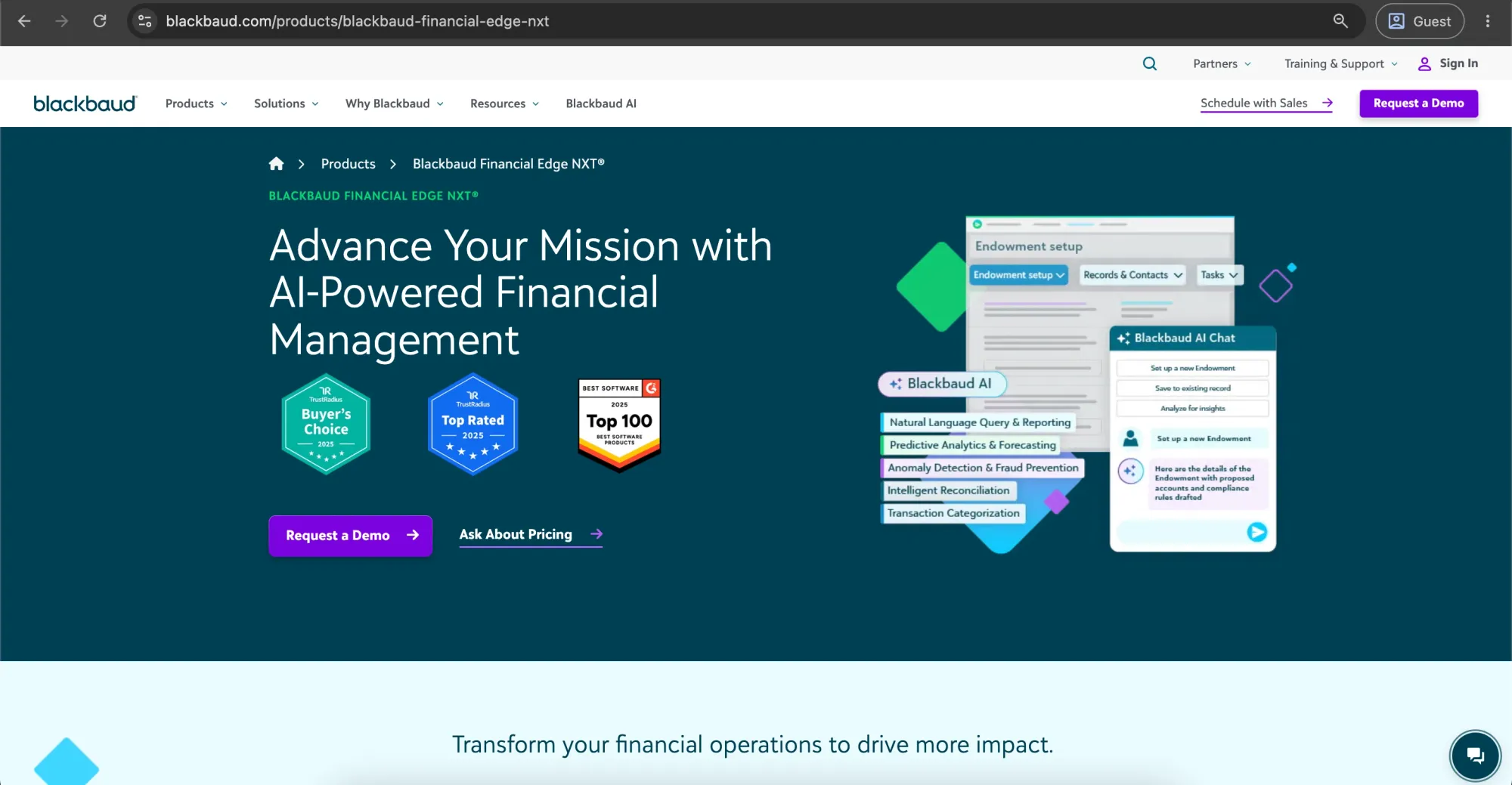Open the browser three-dot menu
This screenshot has width=1512, height=785.
1488,21
